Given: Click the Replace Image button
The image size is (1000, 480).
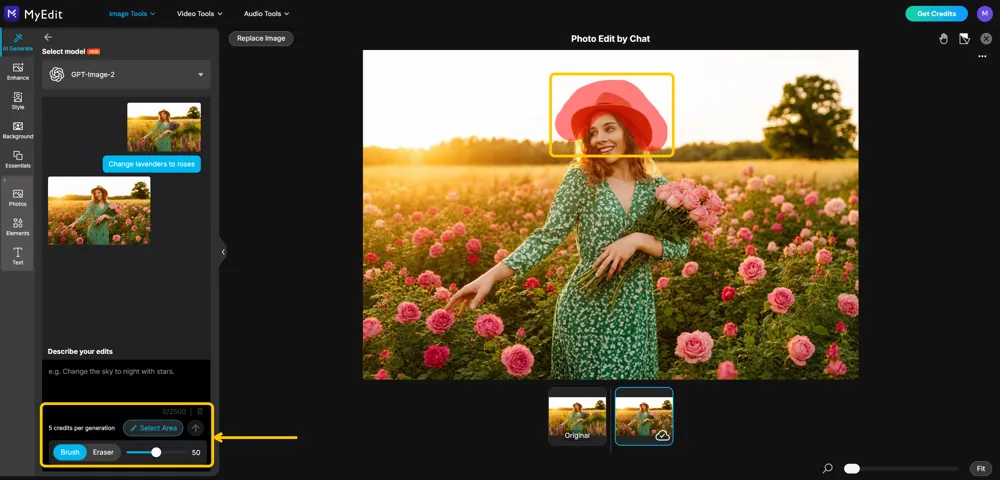Looking at the screenshot, I should [261, 38].
